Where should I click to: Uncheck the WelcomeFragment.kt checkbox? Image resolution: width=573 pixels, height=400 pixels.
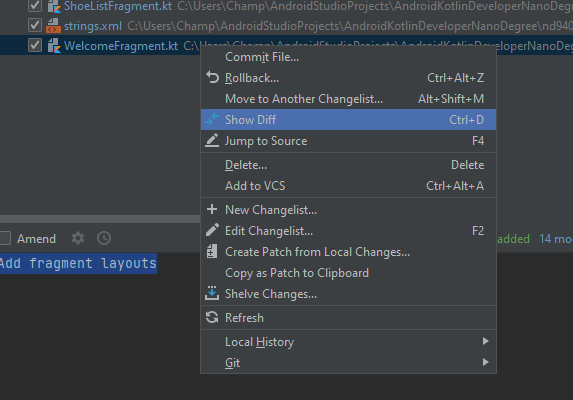click(35, 45)
